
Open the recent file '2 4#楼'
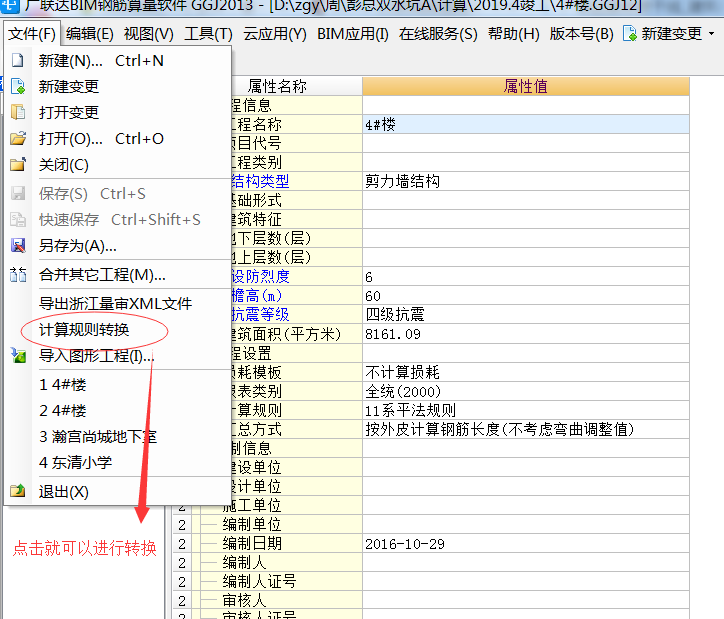(x=118, y=410)
